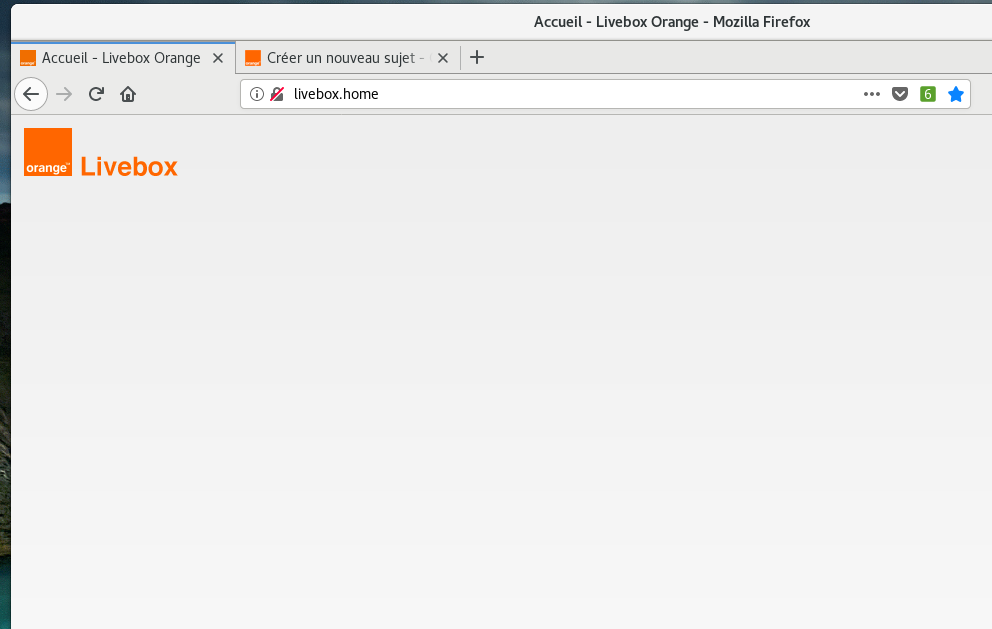Show site information for livebox.home
The height and width of the screenshot is (629, 992).
(256, 94)
